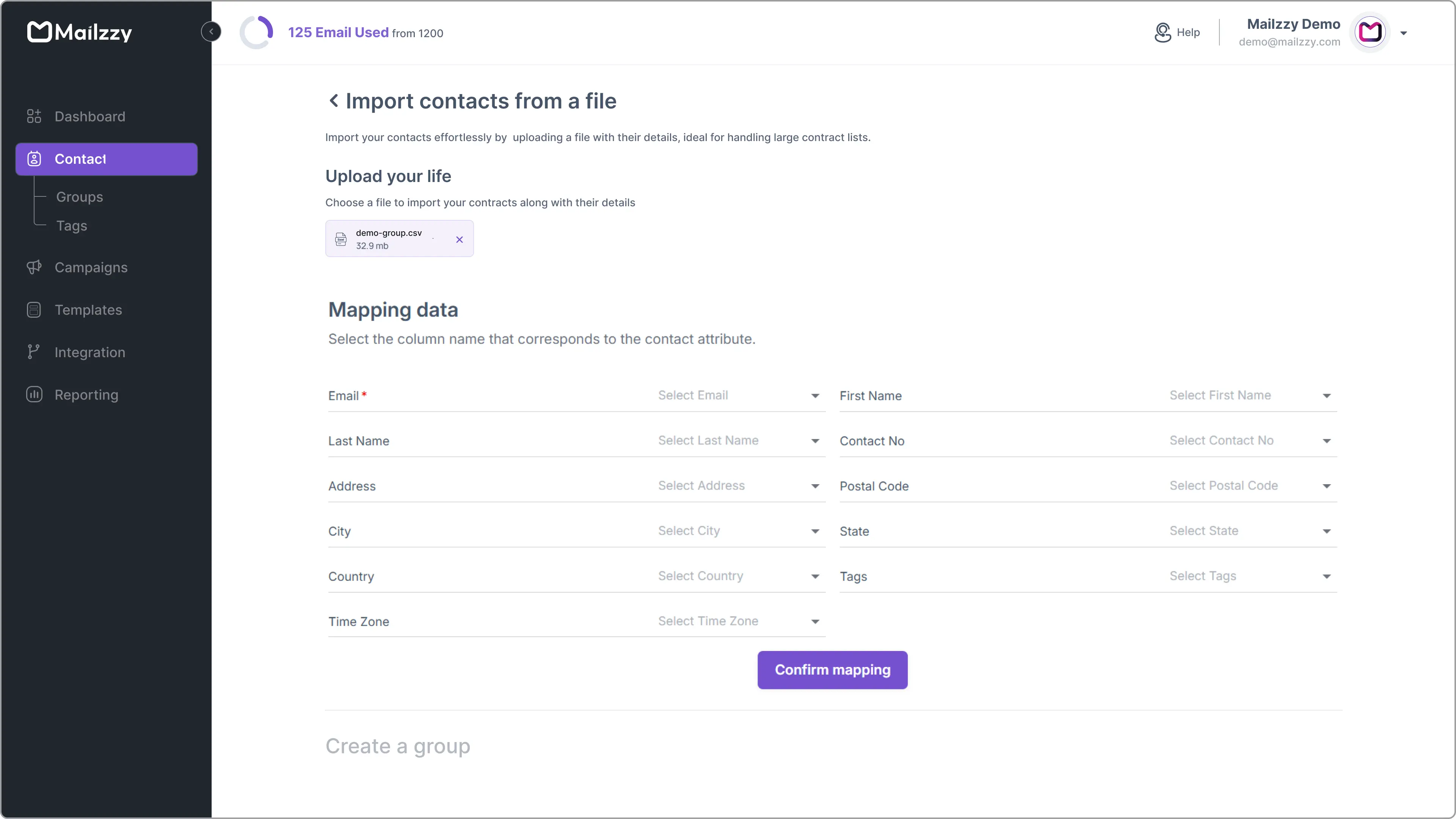Go back using the title chevron
The width and height of the screenshot is (1456, 819).
pyautogui.click(x=334, y=100)
